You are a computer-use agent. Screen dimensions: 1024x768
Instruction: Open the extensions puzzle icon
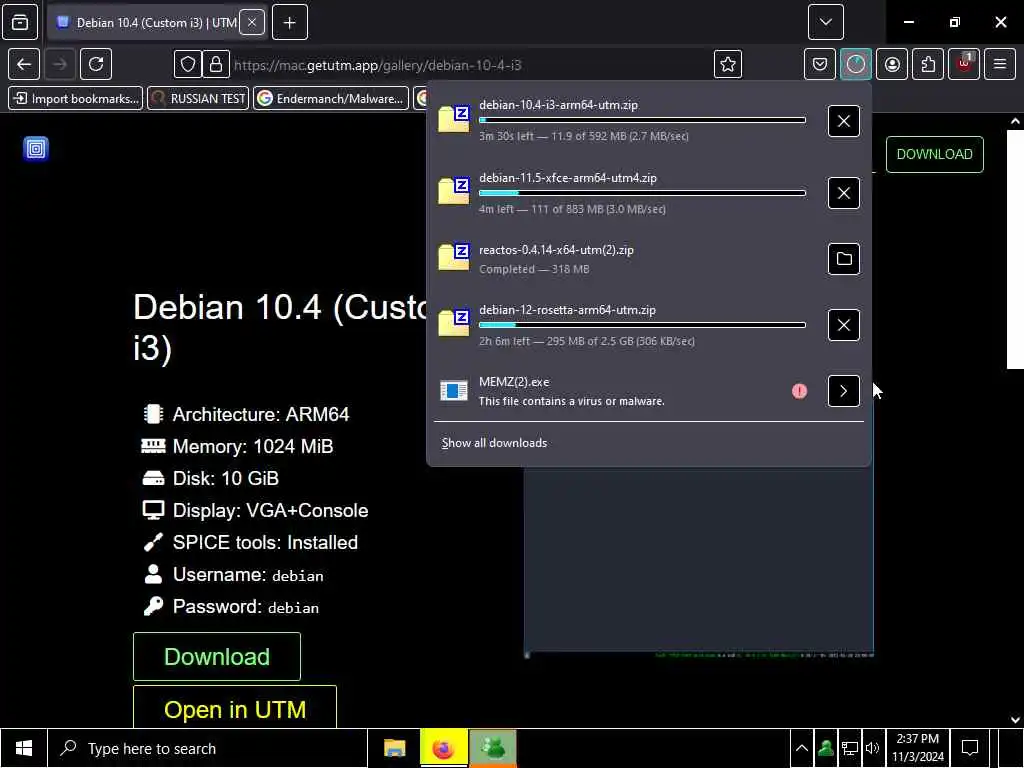click(928, 64)
